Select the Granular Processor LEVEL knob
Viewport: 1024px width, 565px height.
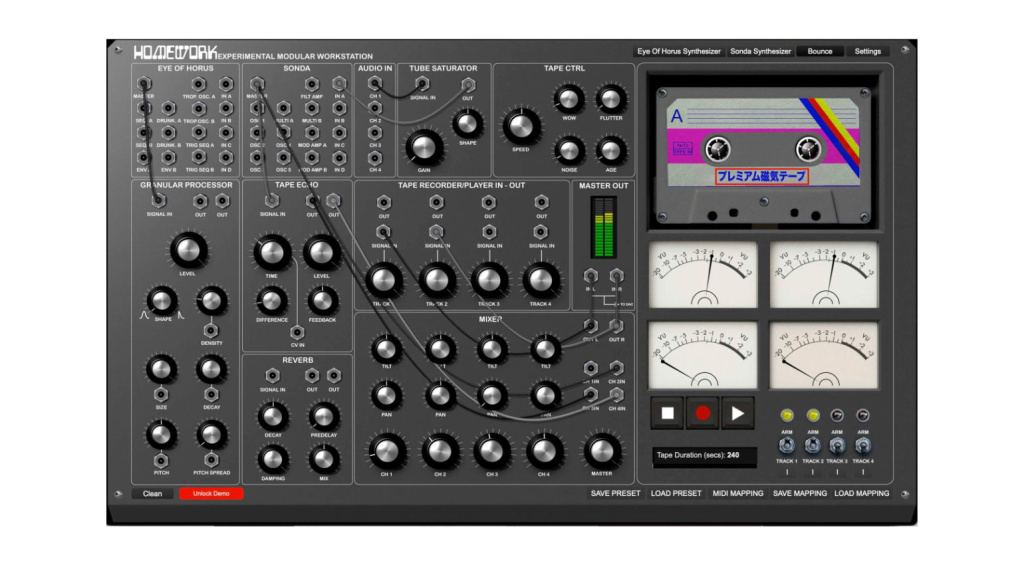point(187,251)
